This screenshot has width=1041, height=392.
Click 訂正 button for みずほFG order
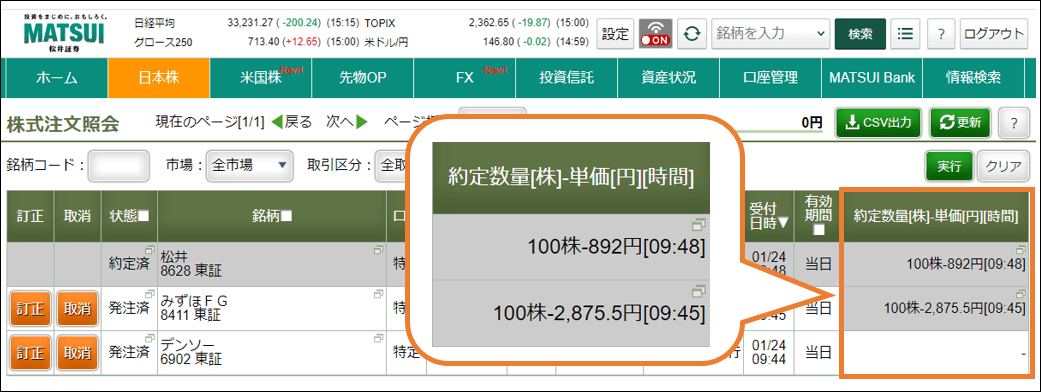(31, 308)
